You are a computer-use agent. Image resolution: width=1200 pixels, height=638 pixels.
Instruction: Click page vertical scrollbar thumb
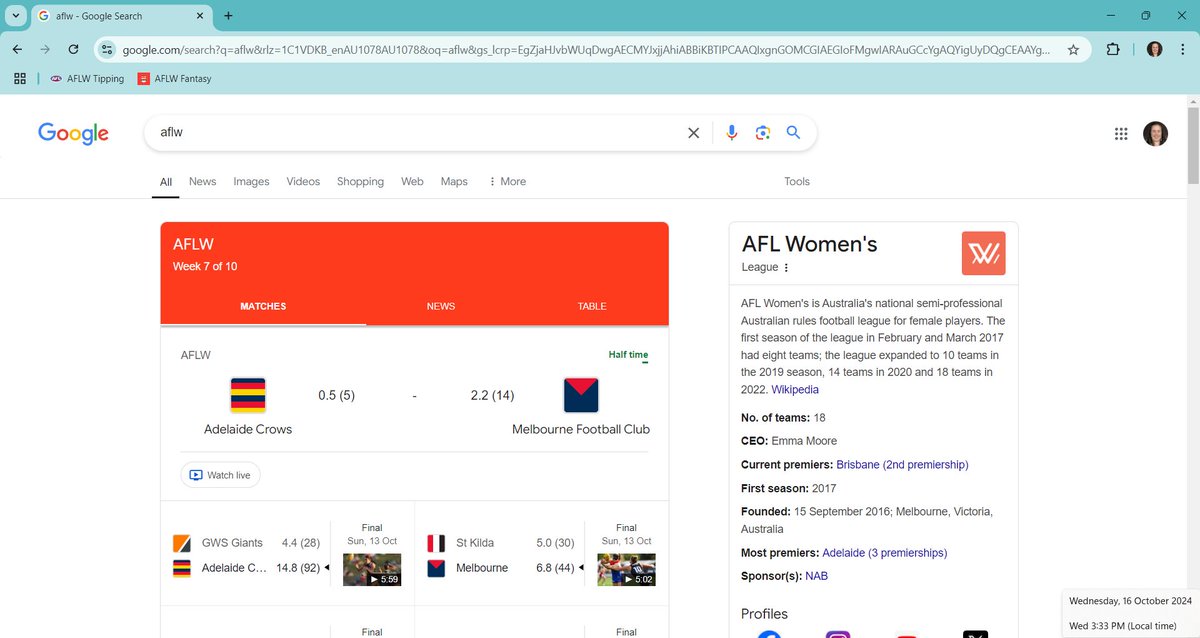(x=1193, y=145)
